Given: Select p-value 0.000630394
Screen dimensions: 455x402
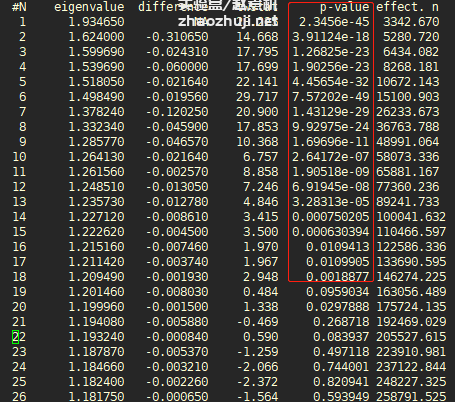Looking at the screenshot, I should point(331,232).
